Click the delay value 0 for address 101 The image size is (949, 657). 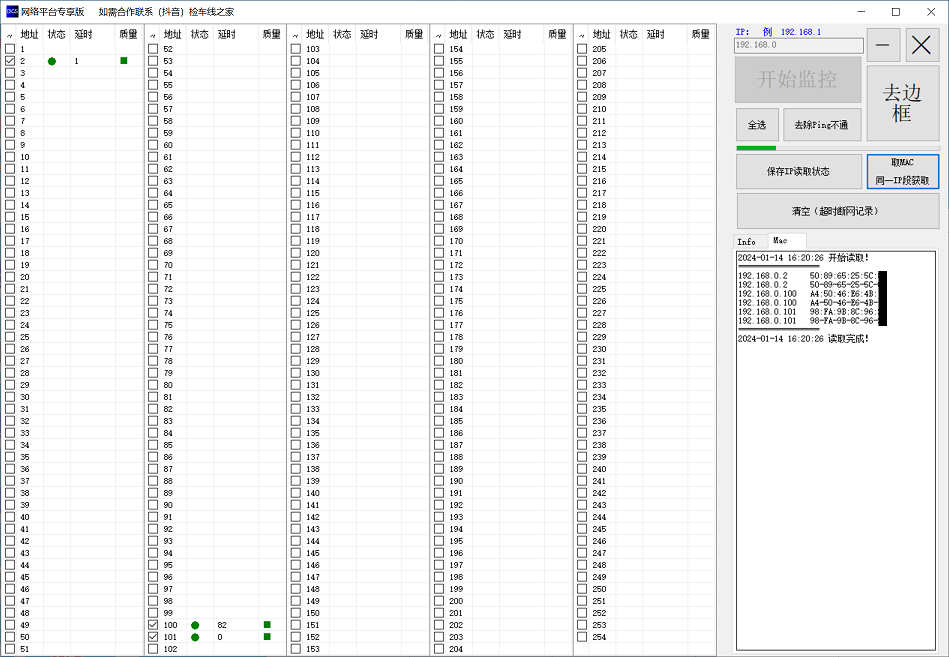(x=220, y=637)
